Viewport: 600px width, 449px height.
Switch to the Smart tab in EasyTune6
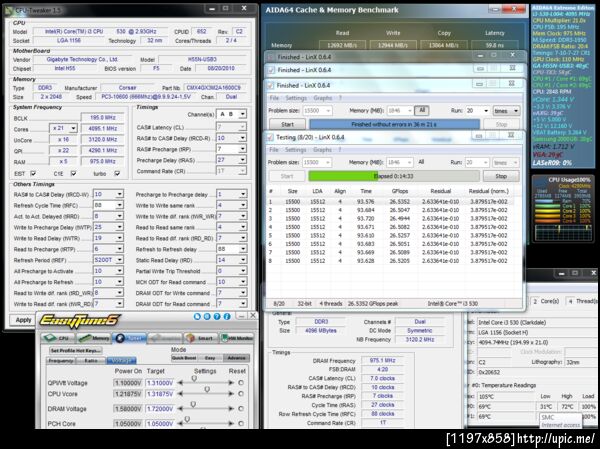pyautogui.click(x=200, y=338)
